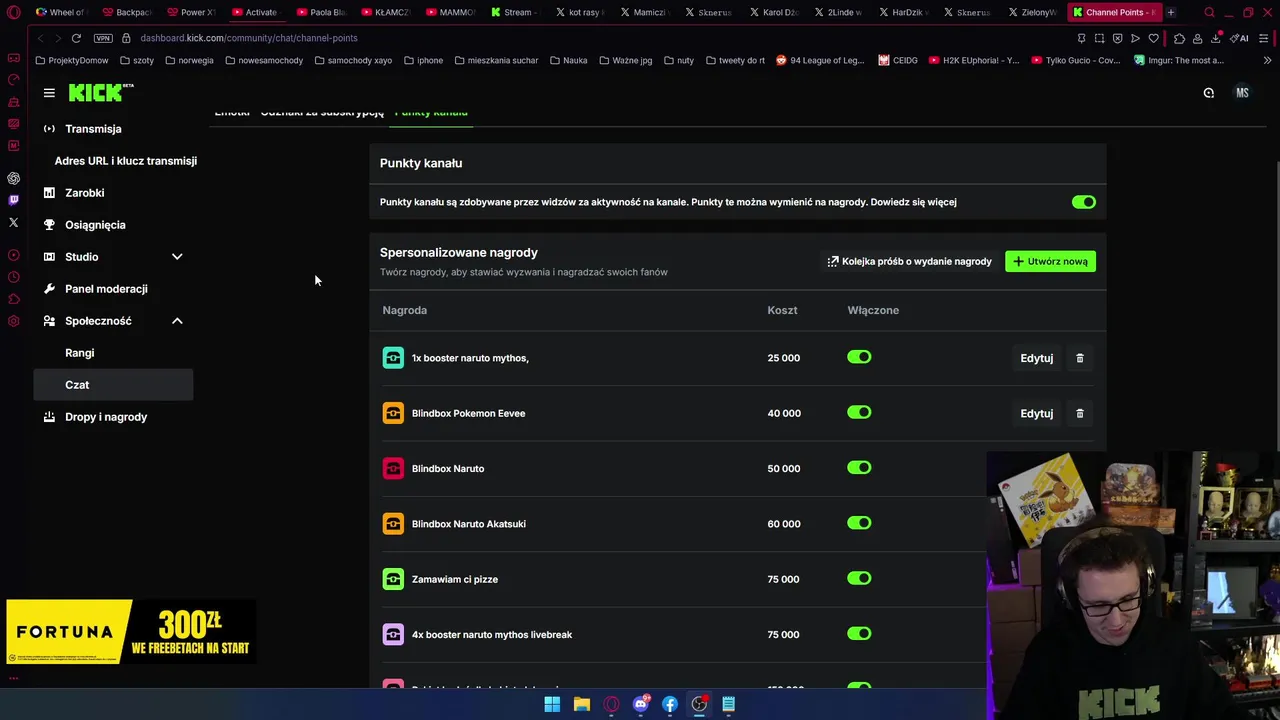This screenshot has height=720, width=1280.
Task: Open the ProjektyDomow bookmark folder
Action: pyautogui.click(x=71, y=60)
